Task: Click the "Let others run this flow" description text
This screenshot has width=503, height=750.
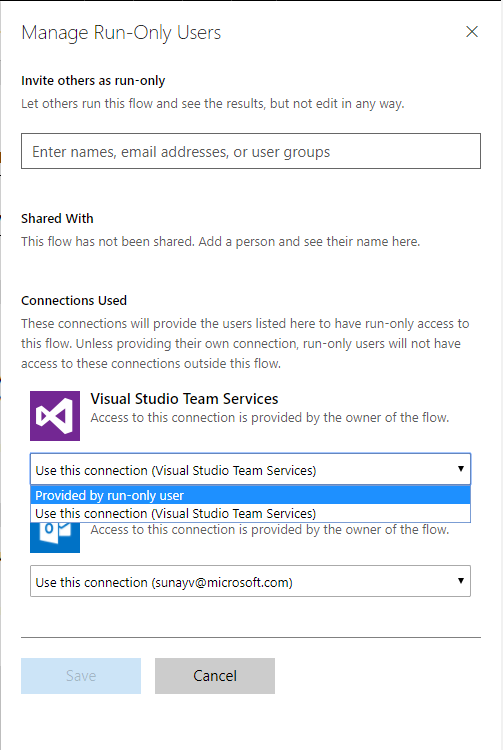Action: pyautogui.click(x=213, y=103)
